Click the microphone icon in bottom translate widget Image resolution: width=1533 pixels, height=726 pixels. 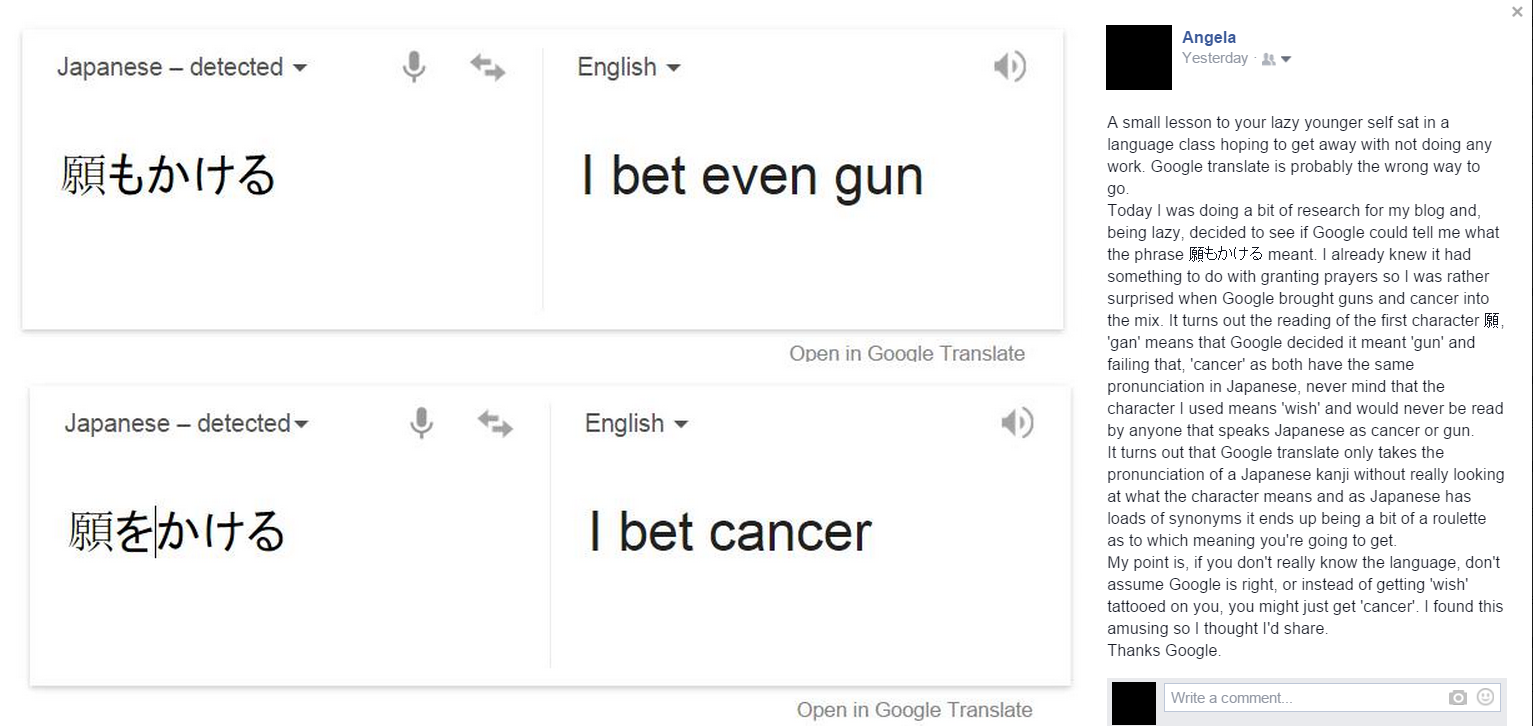422,423
